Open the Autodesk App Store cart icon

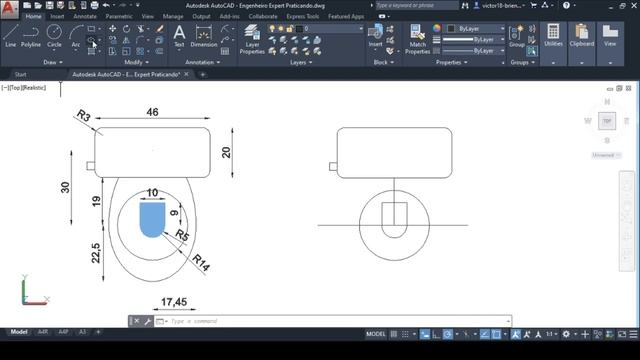click(x=533, y=5)
